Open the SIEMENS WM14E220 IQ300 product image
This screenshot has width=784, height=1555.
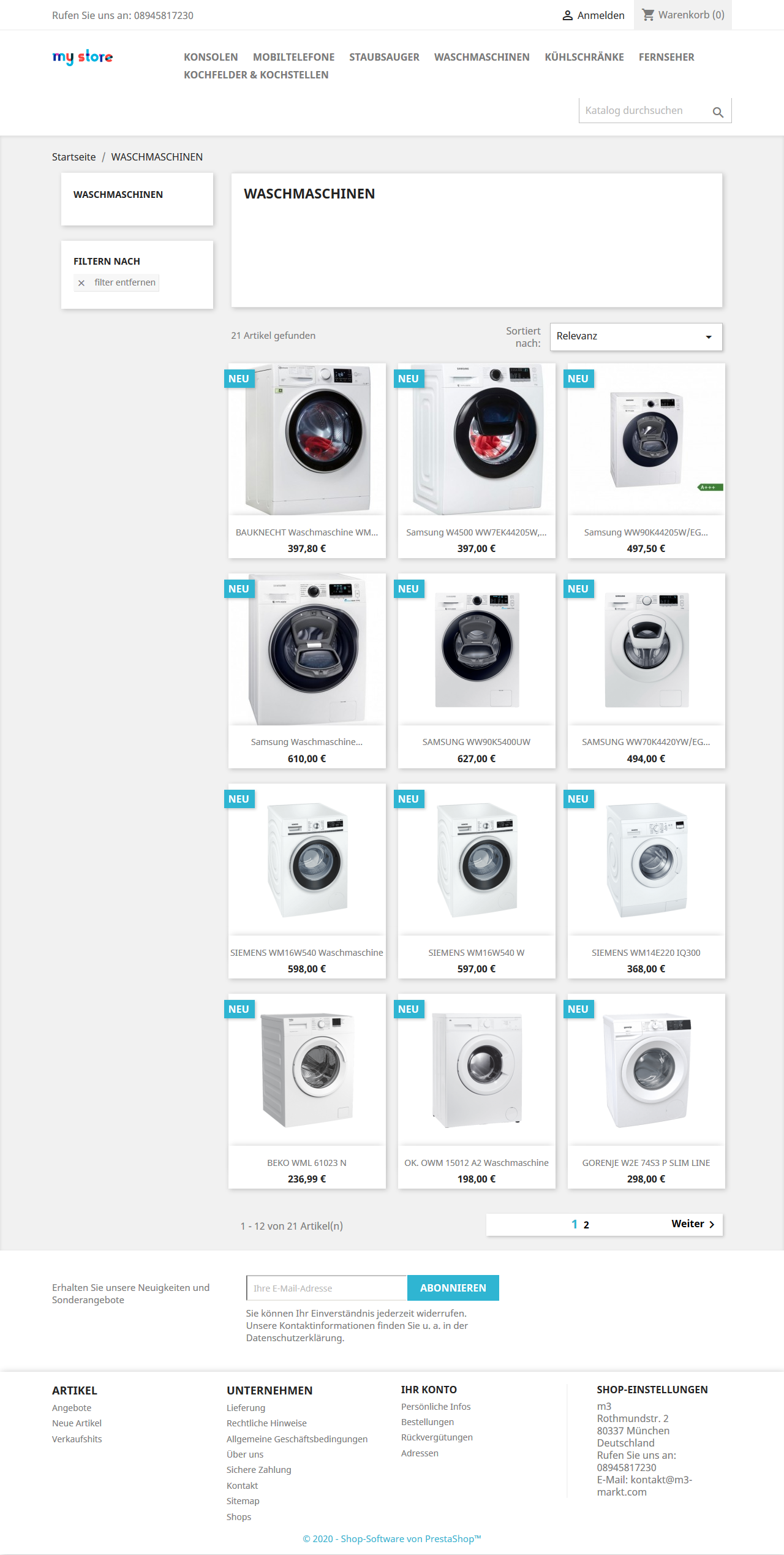click(x=646, y=860)
